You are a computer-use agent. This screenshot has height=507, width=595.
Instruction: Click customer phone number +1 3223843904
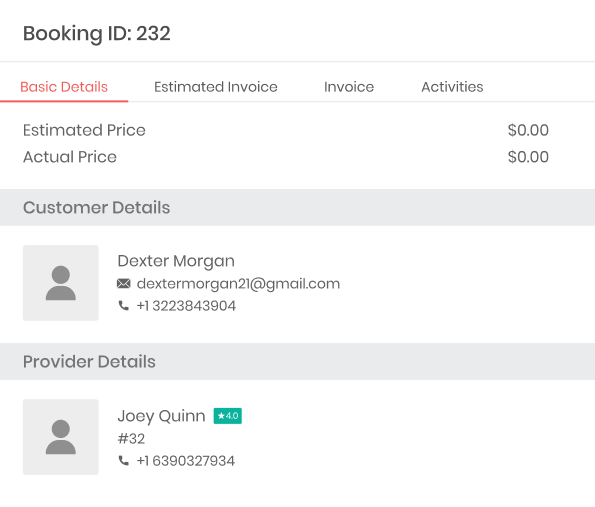point(186,306)
